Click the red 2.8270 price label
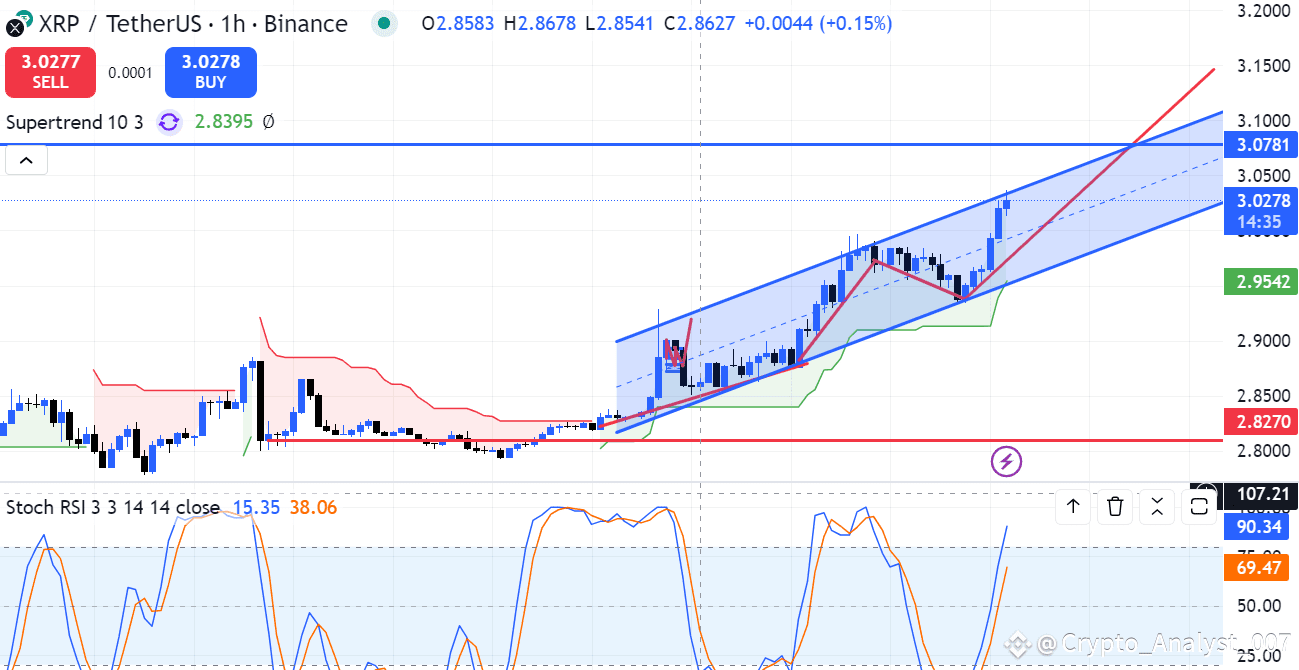 click(x=1263, y=421)
